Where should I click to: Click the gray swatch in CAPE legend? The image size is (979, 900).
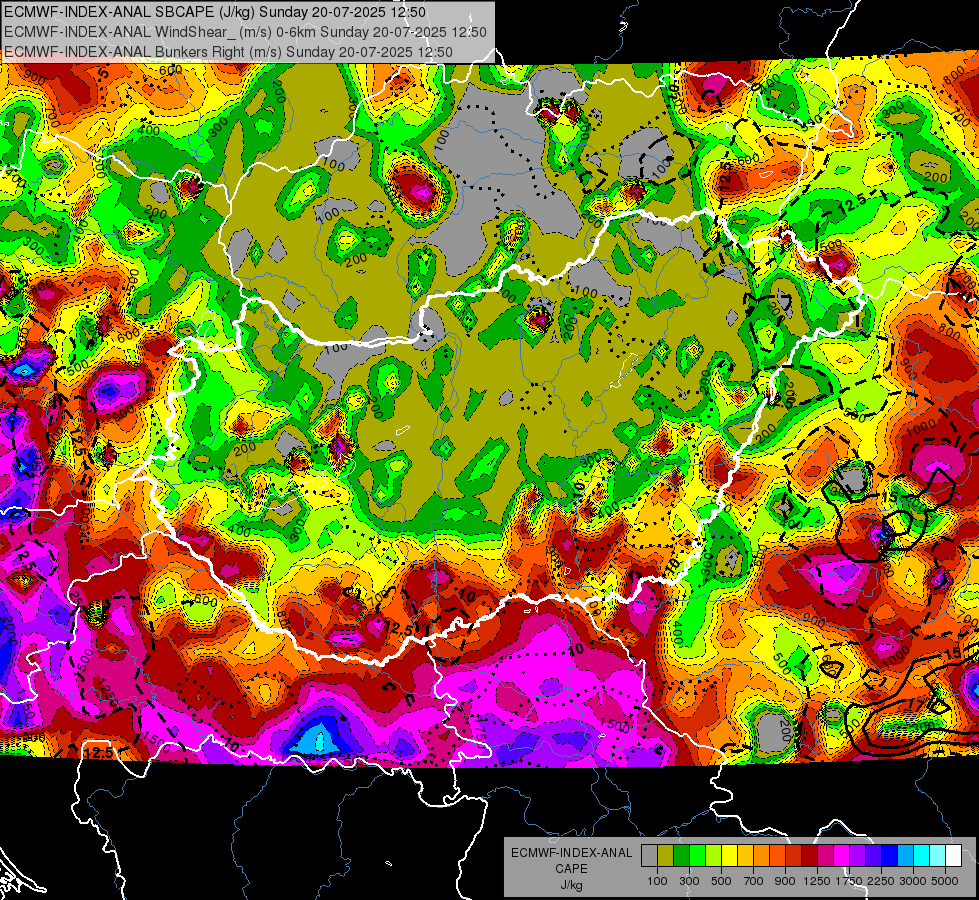coord(649,855)
